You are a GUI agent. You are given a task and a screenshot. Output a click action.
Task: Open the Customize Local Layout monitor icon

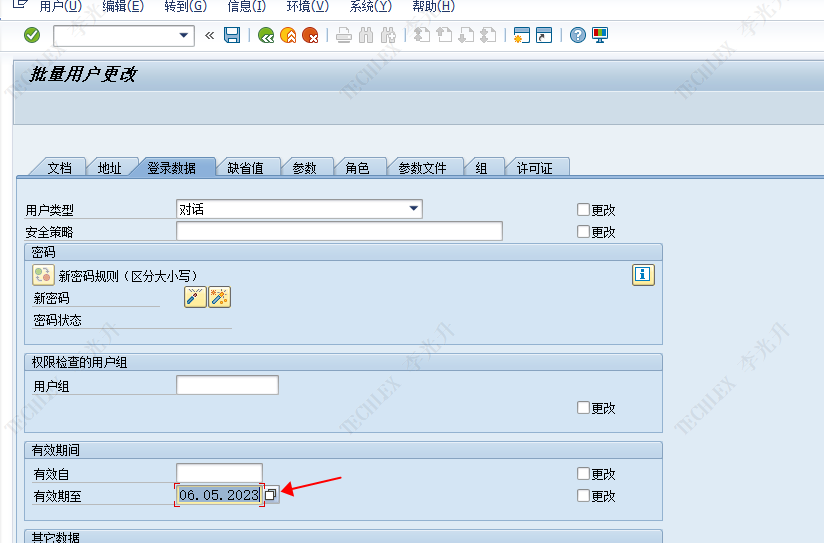(600, 36)
